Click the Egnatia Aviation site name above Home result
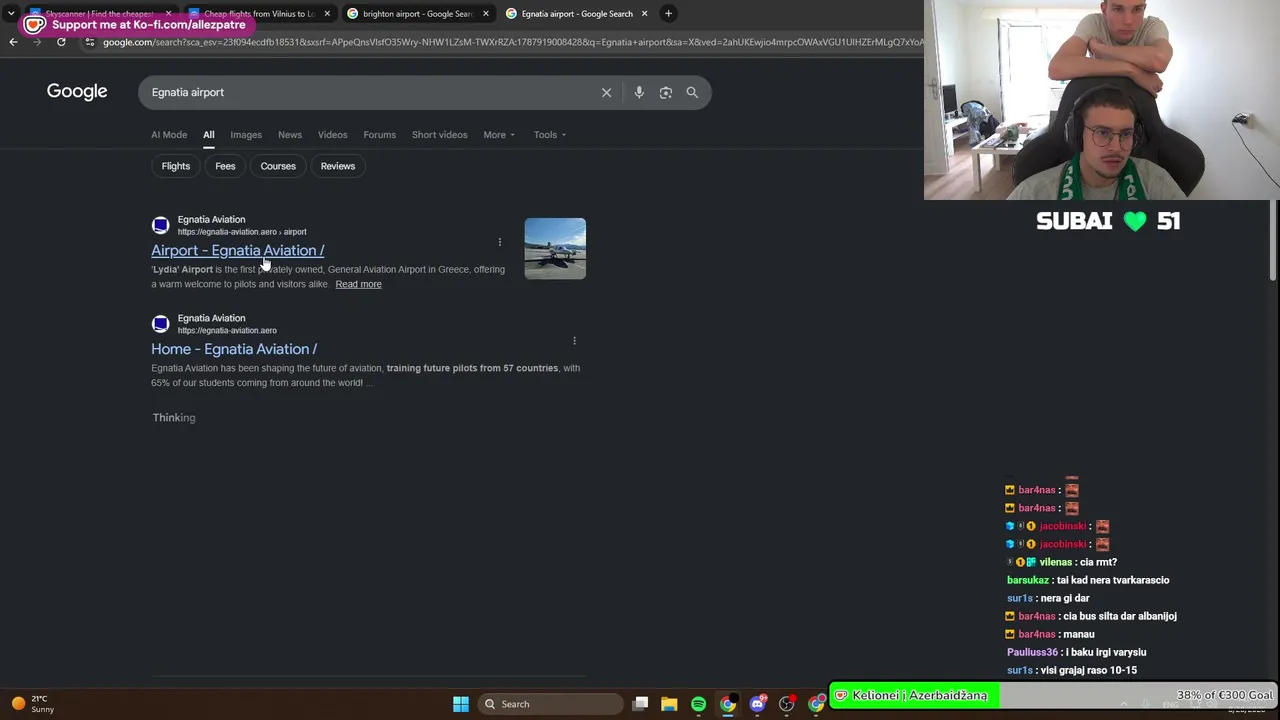1280x720 pixels. (211, 318)
